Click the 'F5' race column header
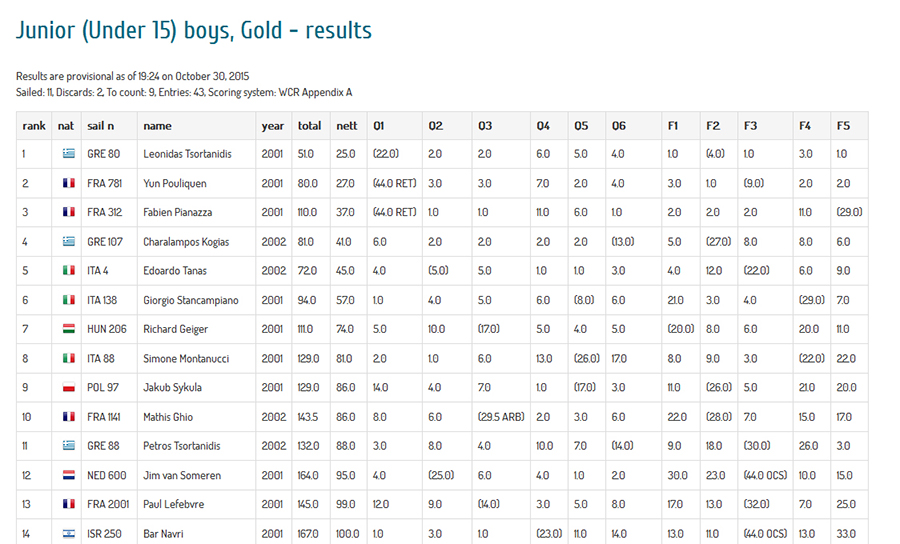The image size is (900, 544). 843,126
